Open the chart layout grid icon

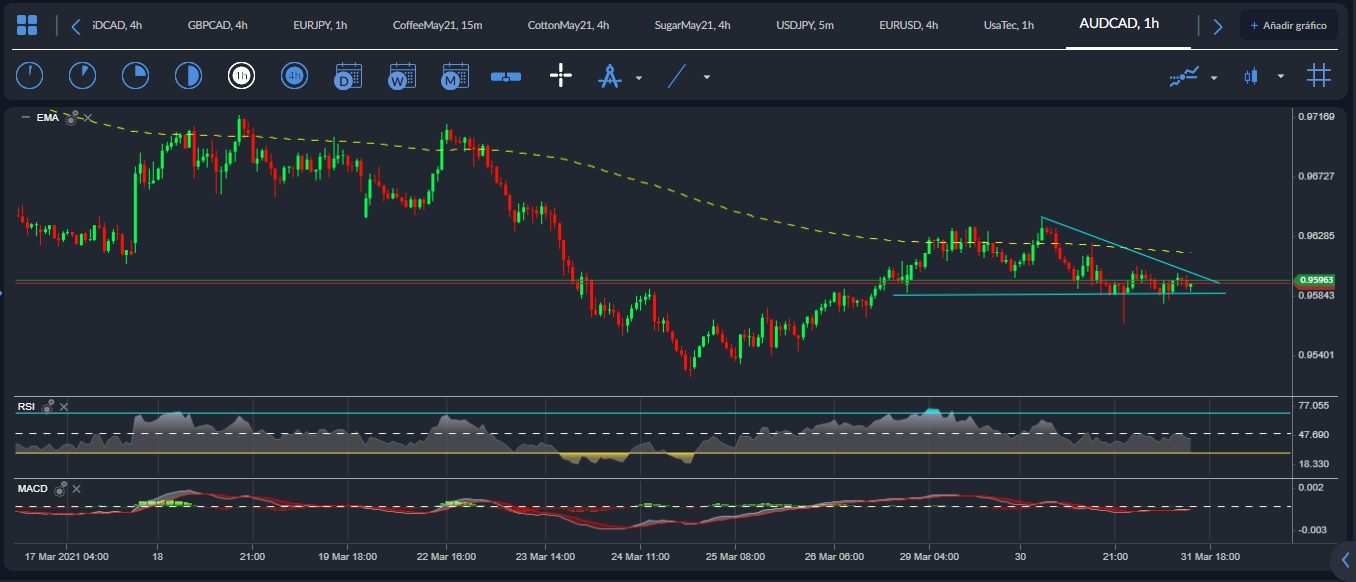[x=27, y=25]
